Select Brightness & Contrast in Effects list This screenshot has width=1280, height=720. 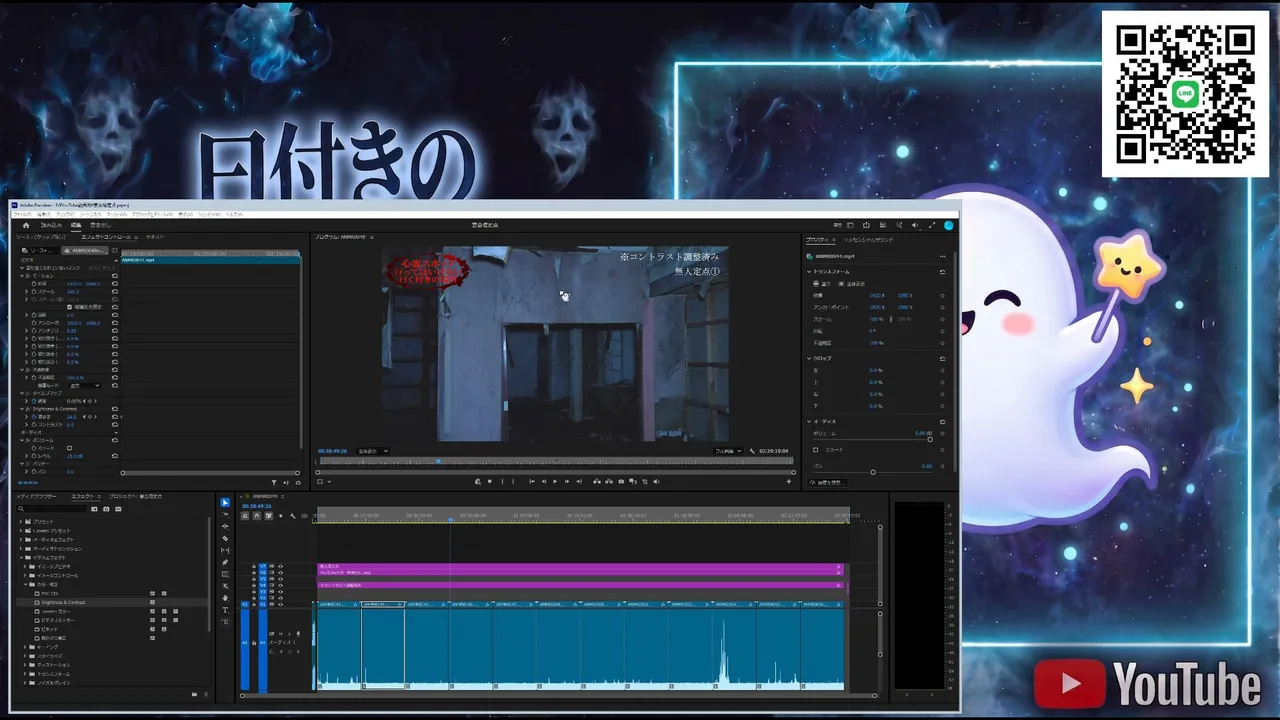click(64, 602)
